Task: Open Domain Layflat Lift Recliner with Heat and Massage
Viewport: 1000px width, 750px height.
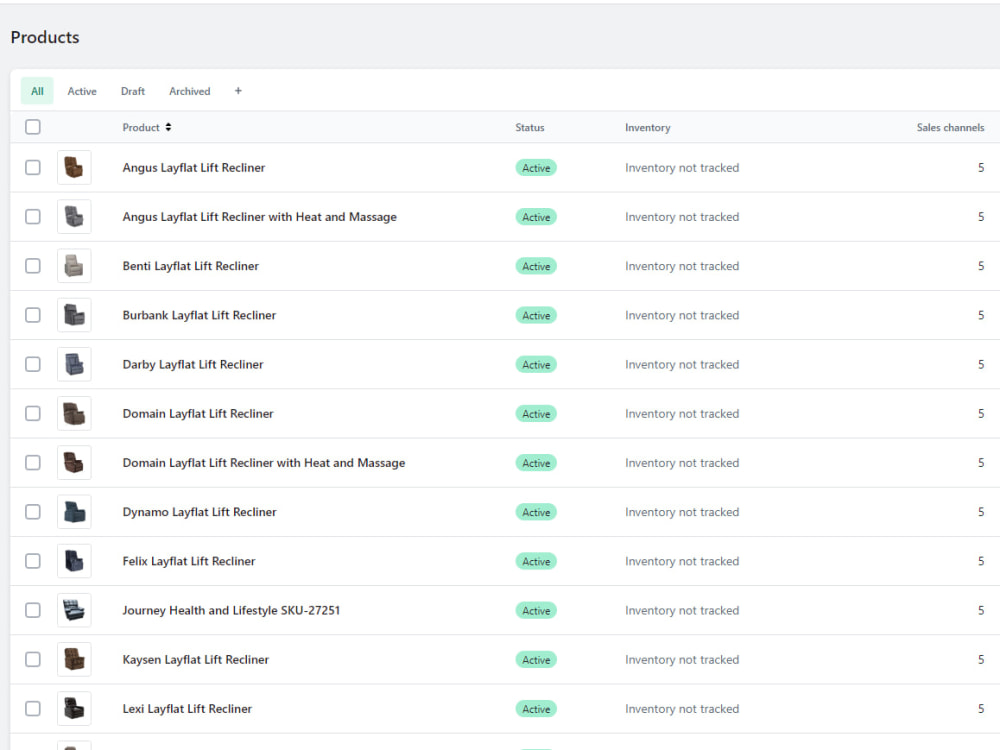Action: [264, 463]
